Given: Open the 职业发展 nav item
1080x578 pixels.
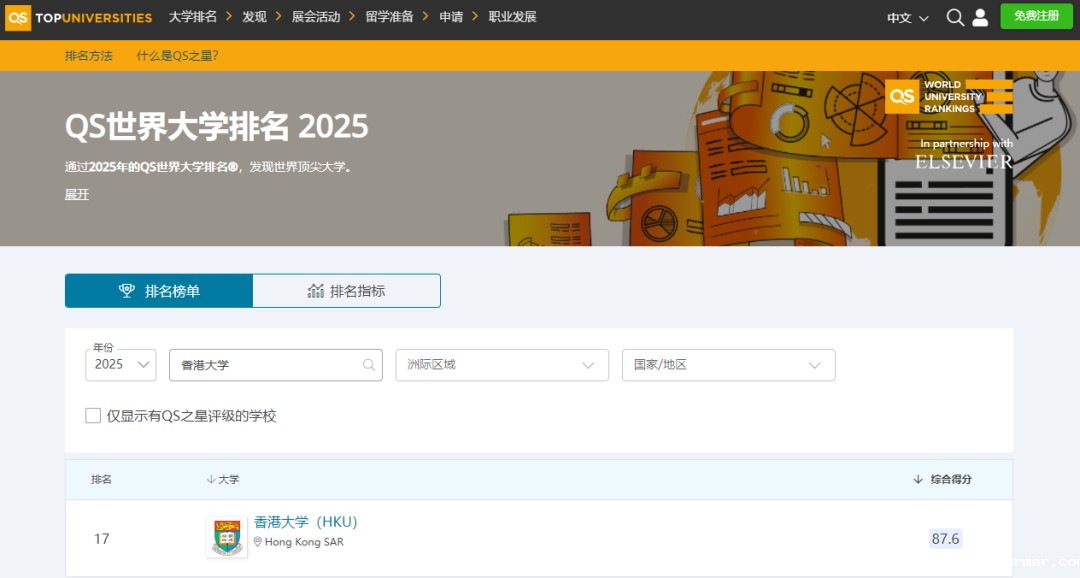Looking at the screenshot, I should (x=512, y=17).
